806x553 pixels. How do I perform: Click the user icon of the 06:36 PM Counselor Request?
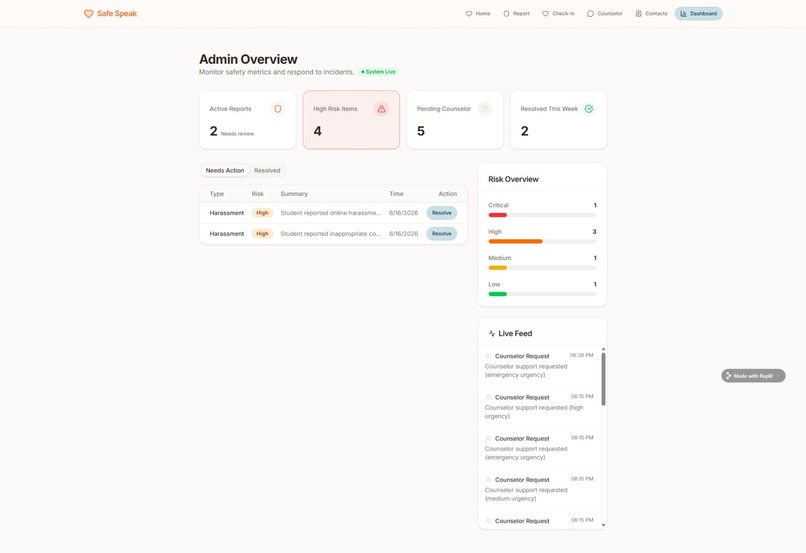point(488,356)
